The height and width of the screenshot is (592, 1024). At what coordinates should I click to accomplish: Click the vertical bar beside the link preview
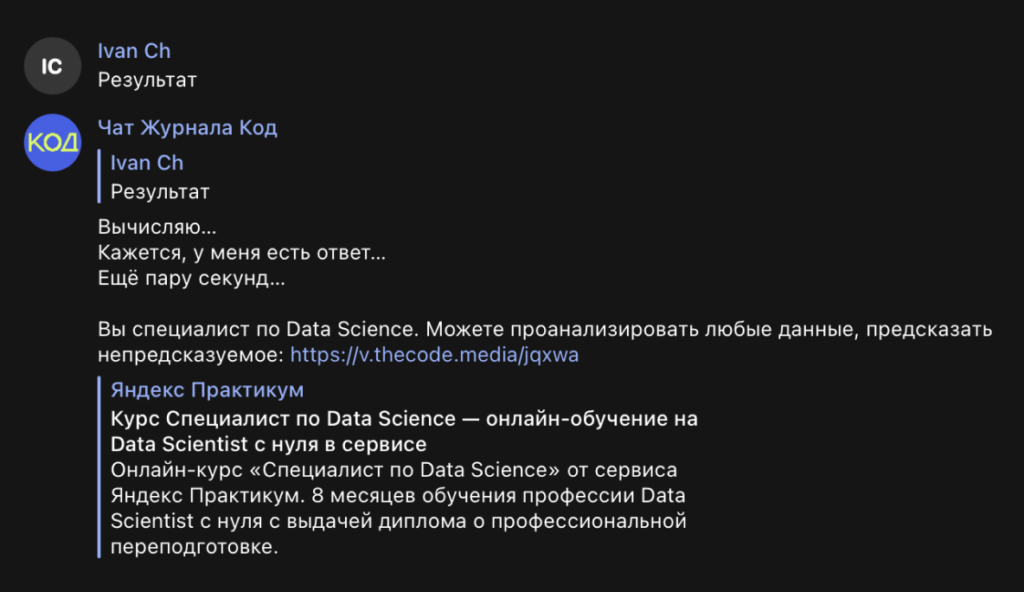click(97, 465)
